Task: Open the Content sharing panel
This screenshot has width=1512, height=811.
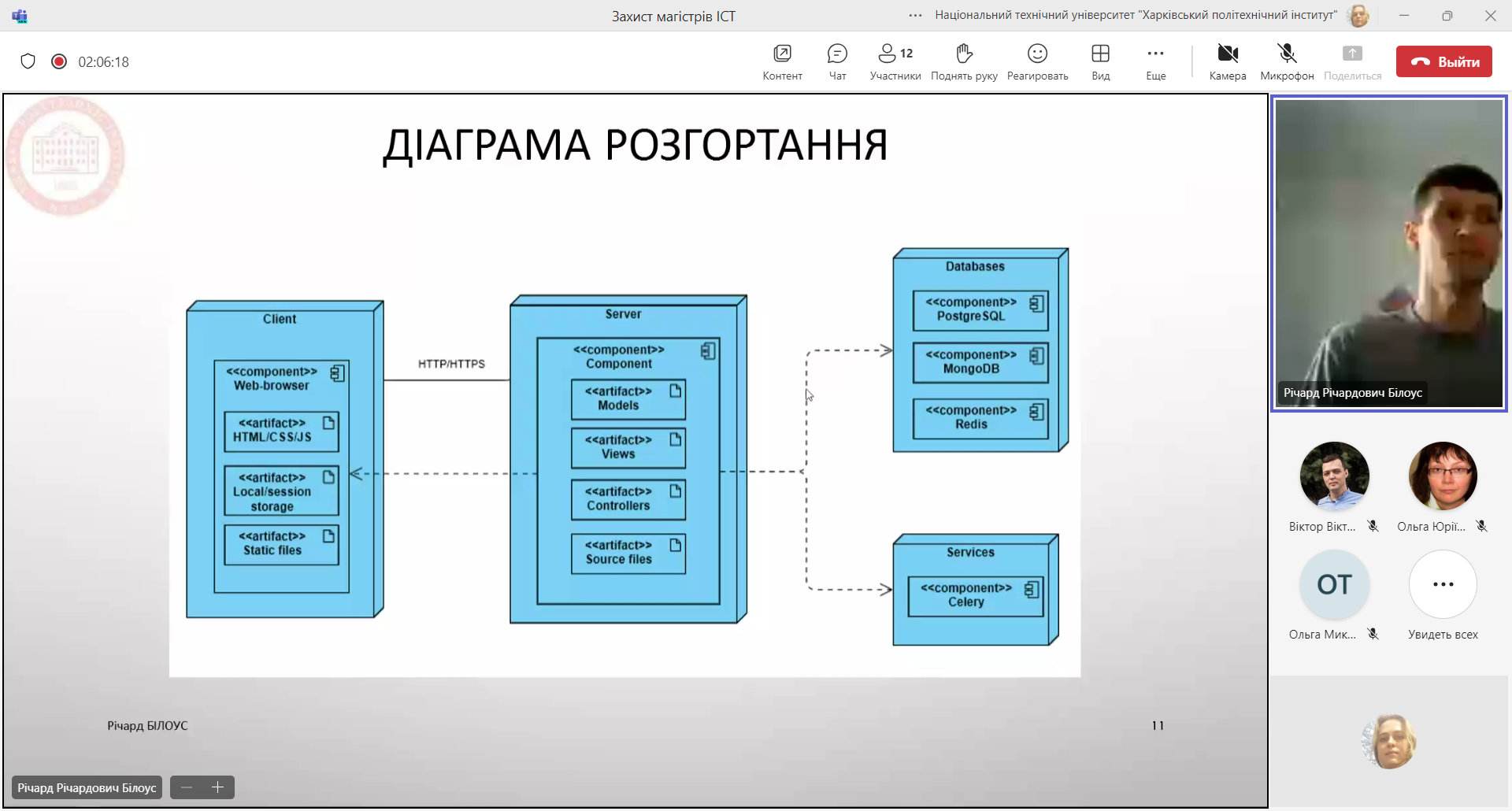Action: point(782,61)
